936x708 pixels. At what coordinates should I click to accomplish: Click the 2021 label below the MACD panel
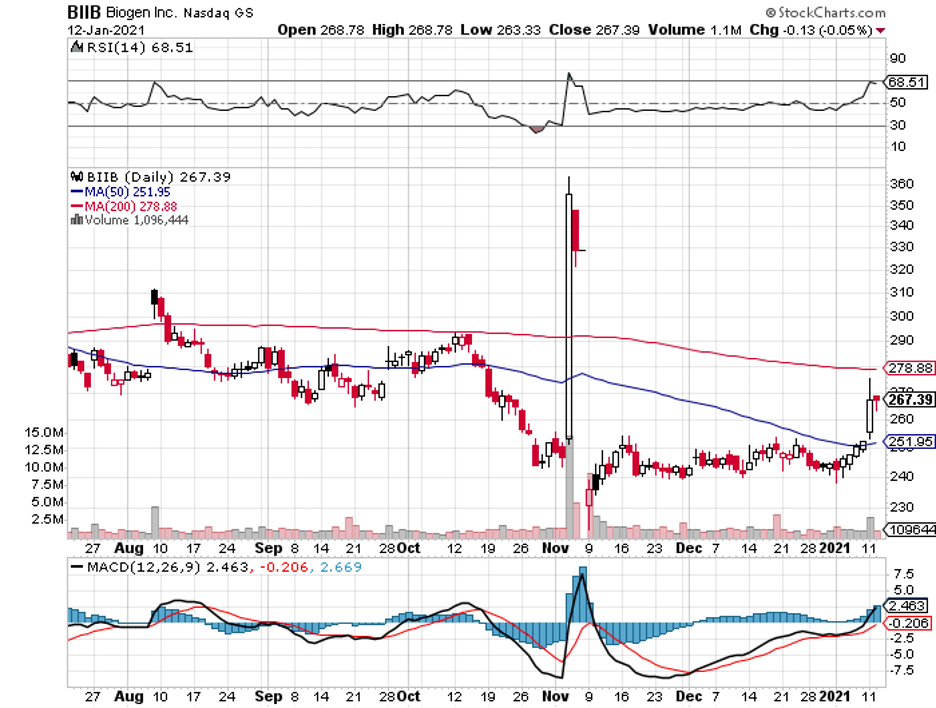pos(834,697)
